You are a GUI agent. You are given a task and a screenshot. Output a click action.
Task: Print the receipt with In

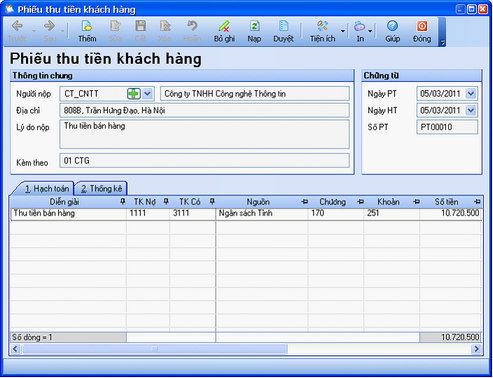pyautogui.click(x=360, y=31)
